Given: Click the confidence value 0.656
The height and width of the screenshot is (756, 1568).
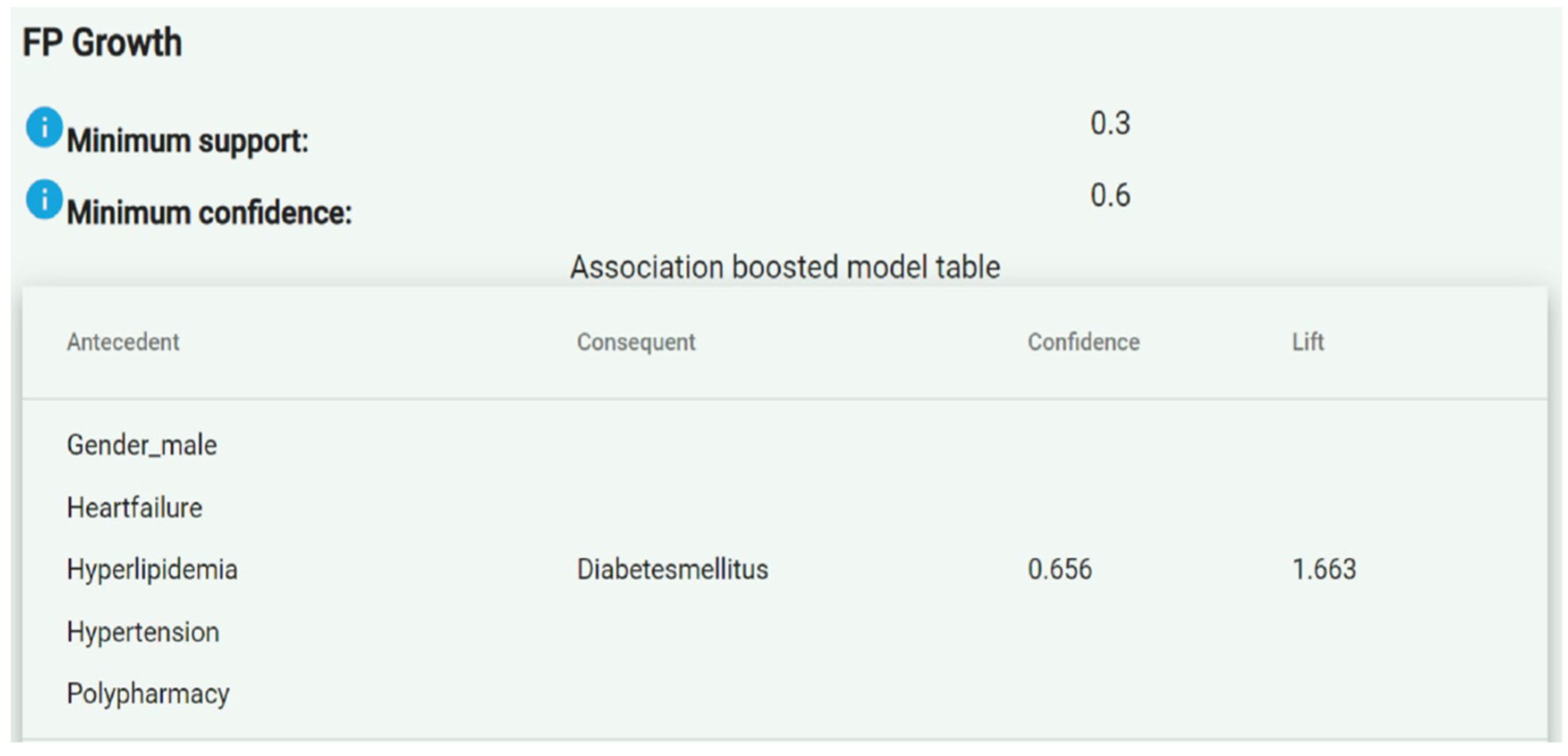Looking at the screenshot, I should tap(1060, 569).
